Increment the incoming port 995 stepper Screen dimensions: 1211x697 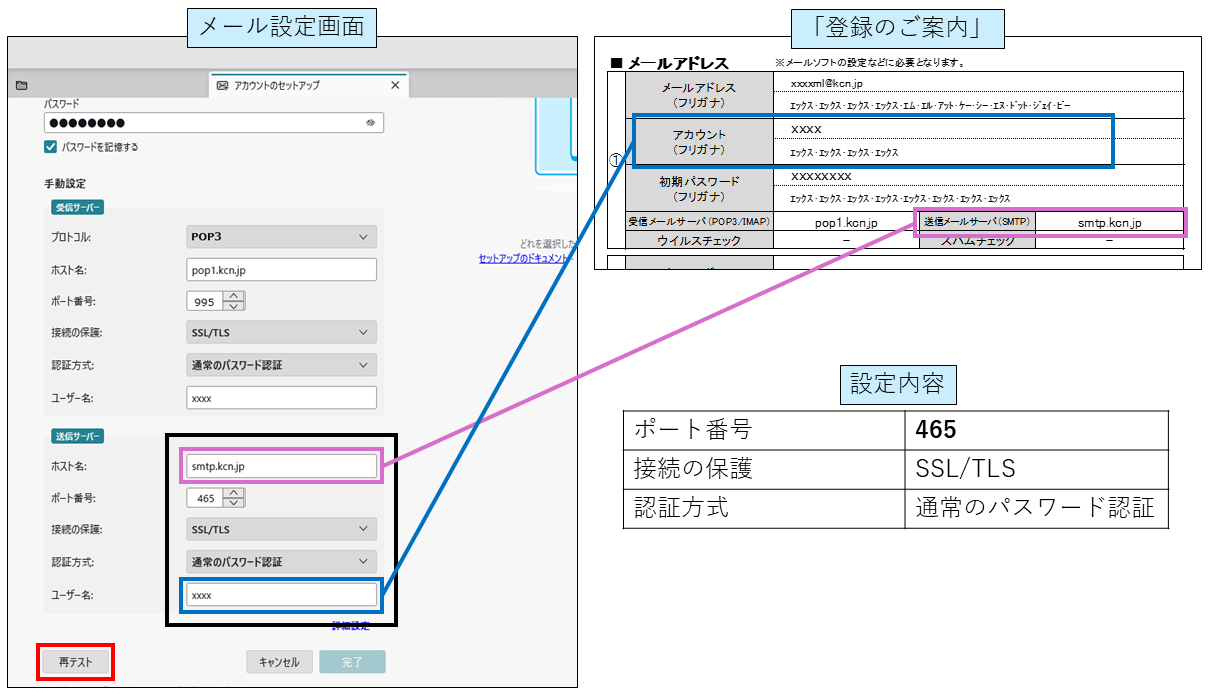pos(232,296)
